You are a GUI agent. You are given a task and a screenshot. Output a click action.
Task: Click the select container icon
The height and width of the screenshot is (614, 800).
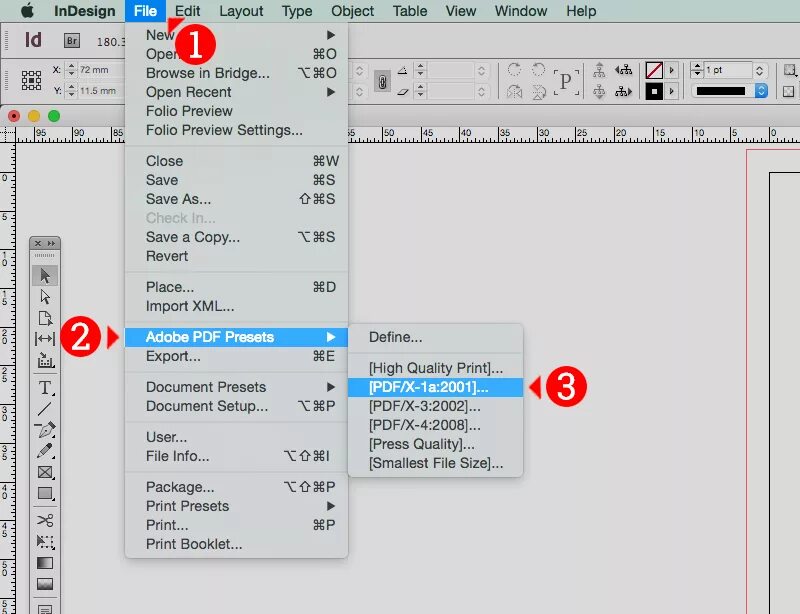tap(599, 70)
